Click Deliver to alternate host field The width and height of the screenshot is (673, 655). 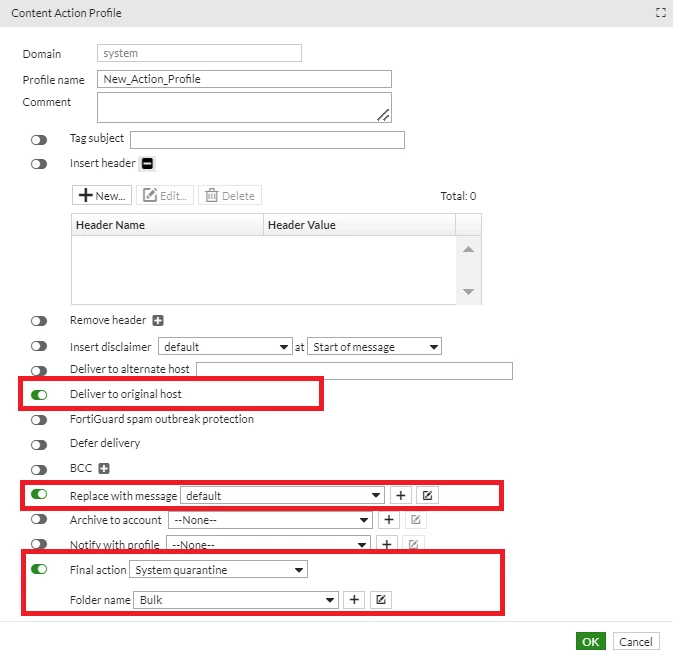coord(355,371)
